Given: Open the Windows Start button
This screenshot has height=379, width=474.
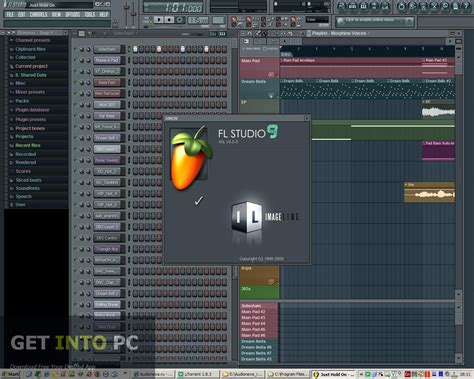Looking at the screenshot, I should [11, 374].
